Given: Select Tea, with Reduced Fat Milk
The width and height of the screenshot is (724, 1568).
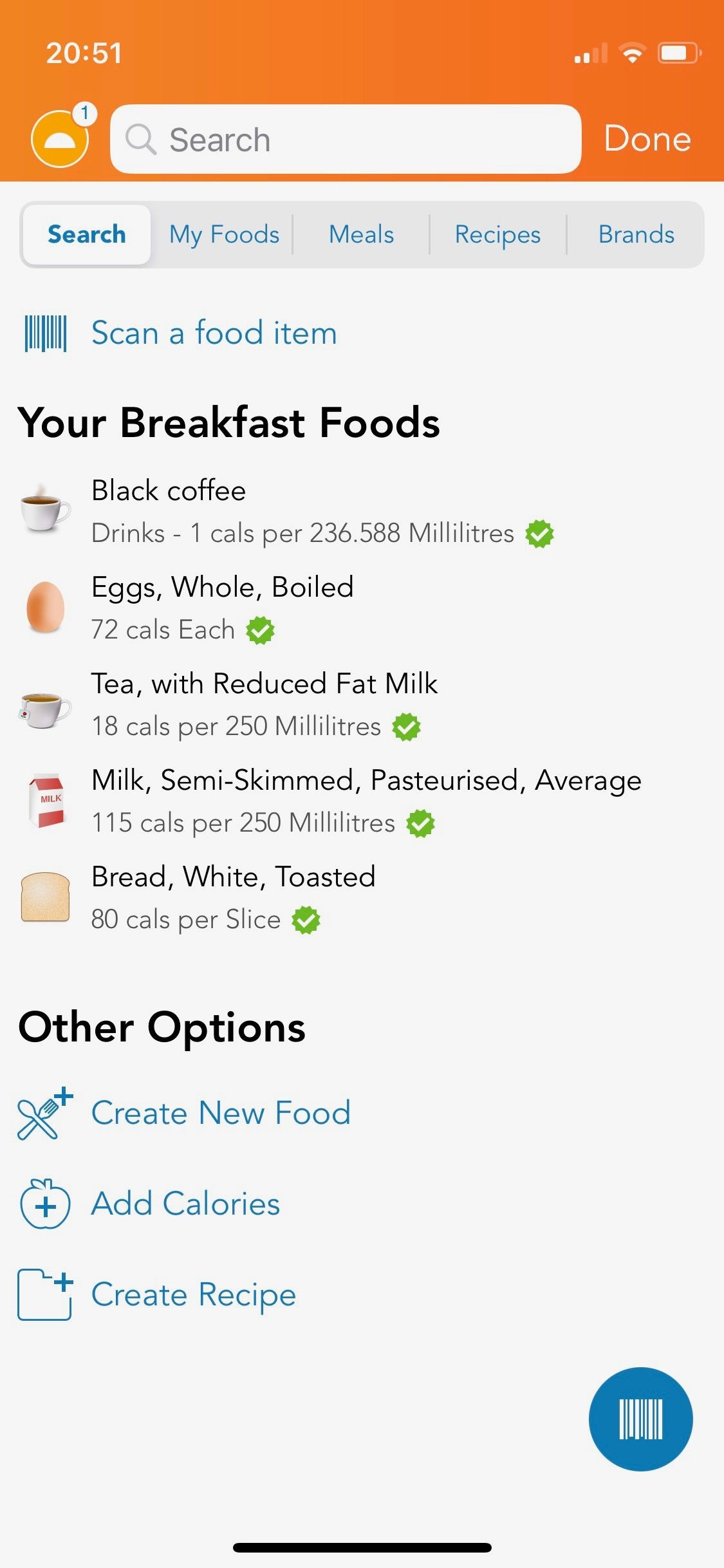Looking at the screenshot, I should tap(362, 704).
